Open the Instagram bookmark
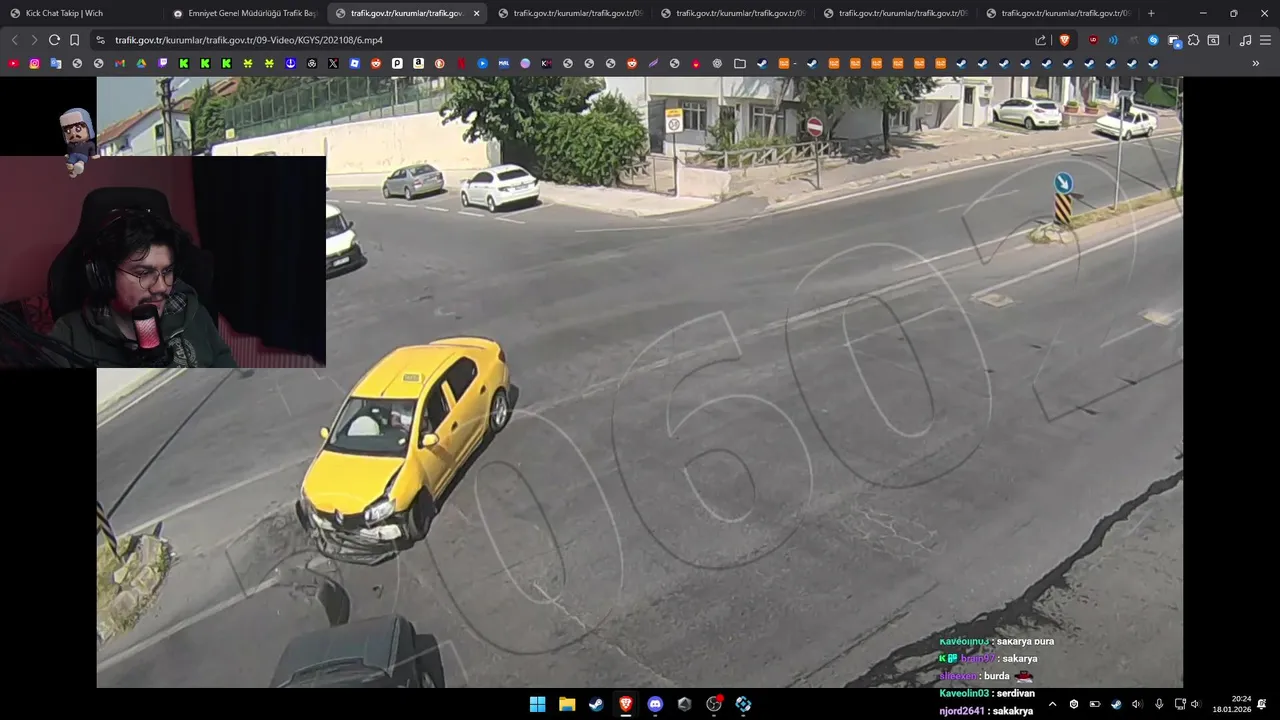The image size is (1280, 720). tap(34, 63)
